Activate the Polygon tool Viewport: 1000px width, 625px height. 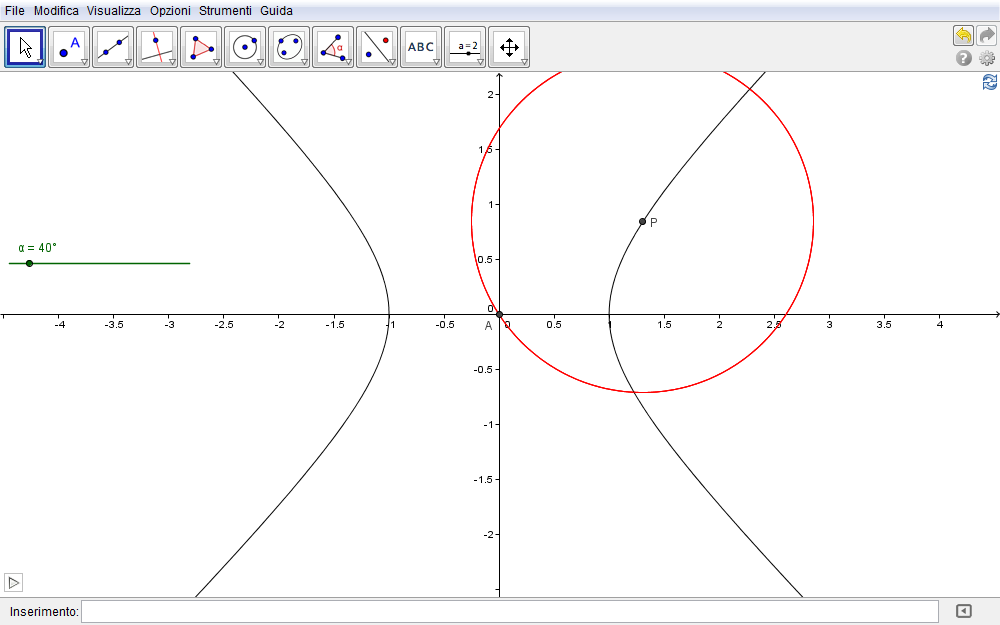click(x=201, y=47)
